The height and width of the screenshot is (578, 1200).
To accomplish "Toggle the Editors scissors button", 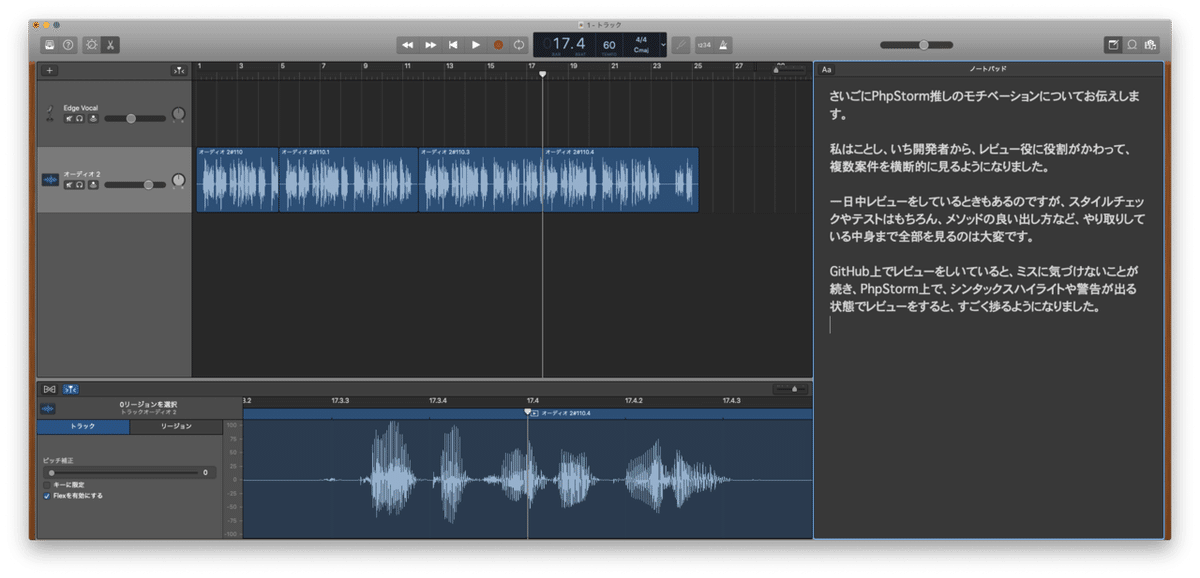I will click(111, 45).
